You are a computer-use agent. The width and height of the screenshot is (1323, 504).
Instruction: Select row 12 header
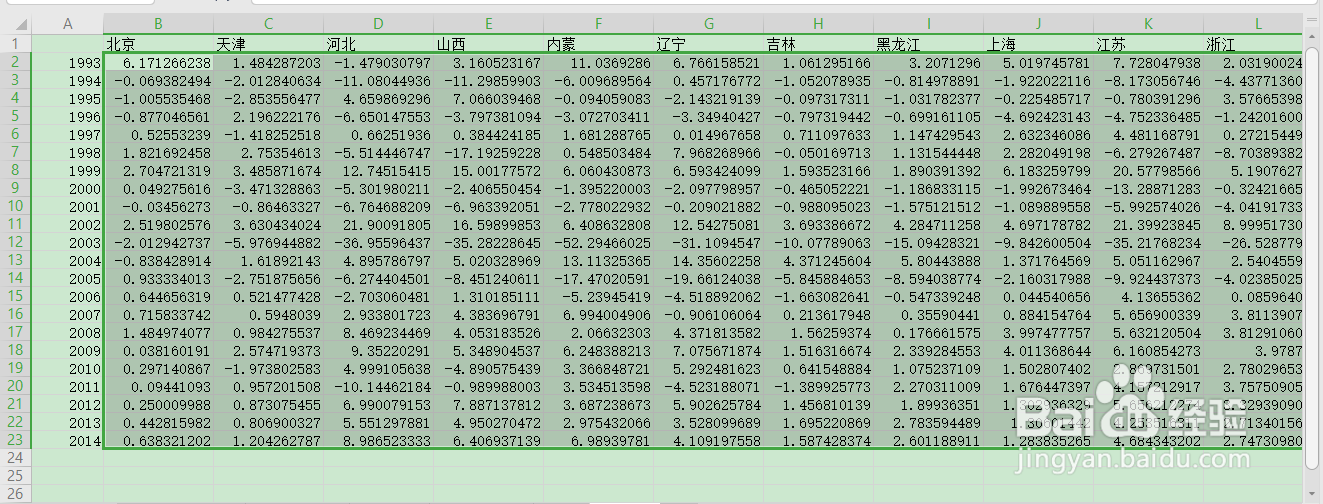(15, 242)
